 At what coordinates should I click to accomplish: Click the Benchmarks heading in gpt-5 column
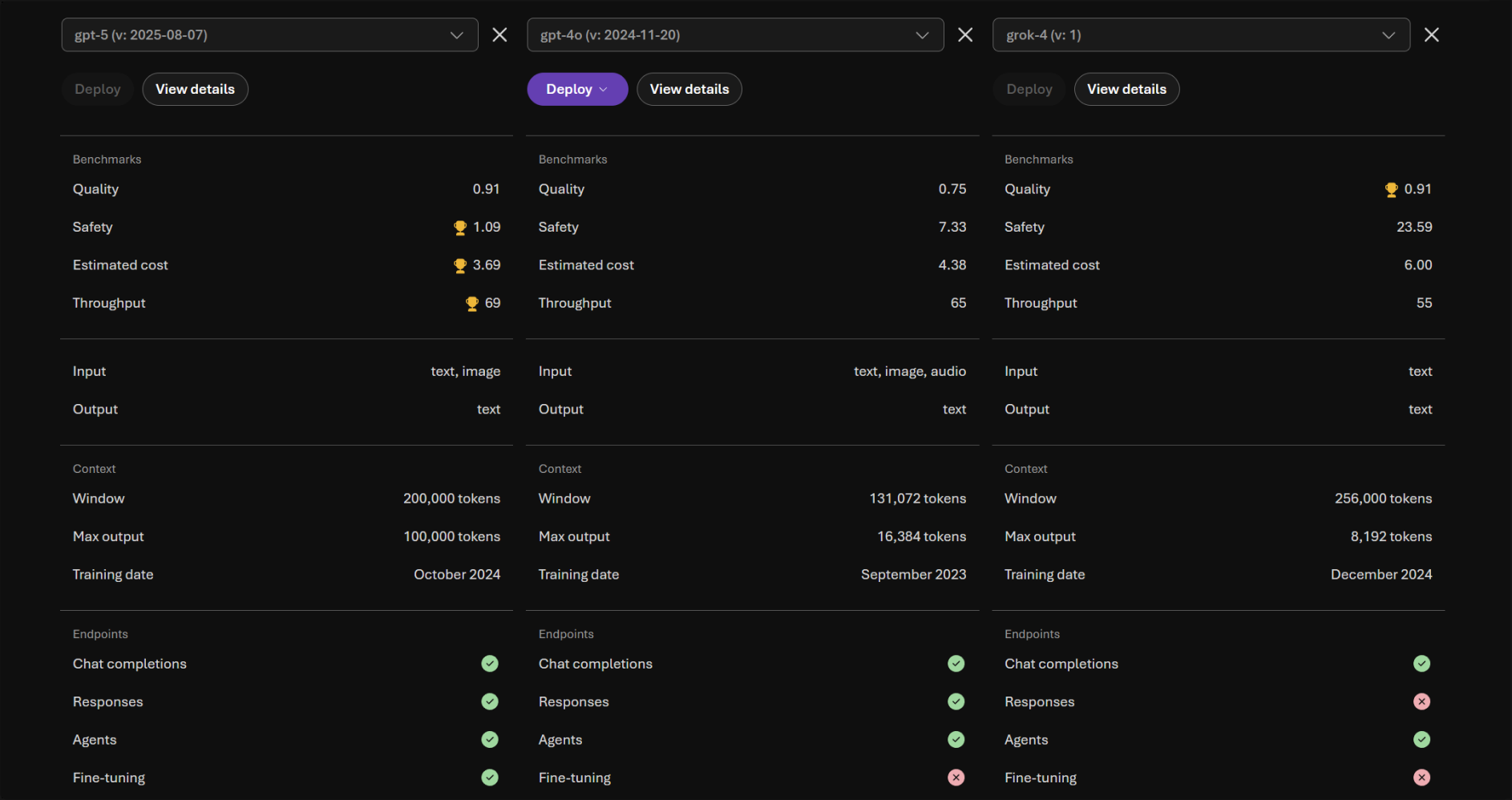pos(107,160)
